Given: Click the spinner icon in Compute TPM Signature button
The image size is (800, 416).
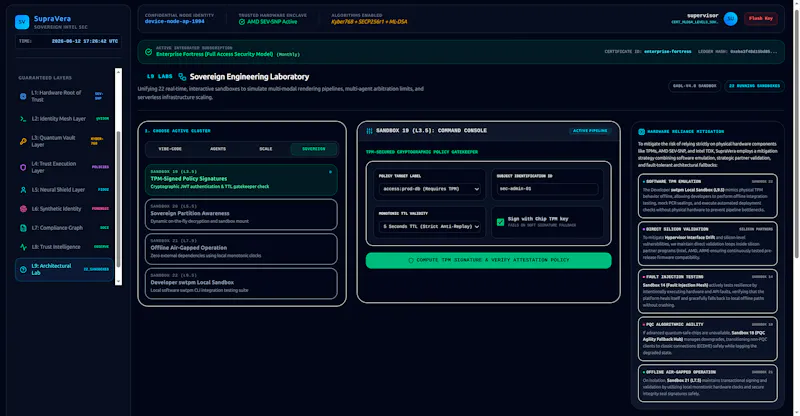Looking at the screenshot, I should tap(411, 260).
